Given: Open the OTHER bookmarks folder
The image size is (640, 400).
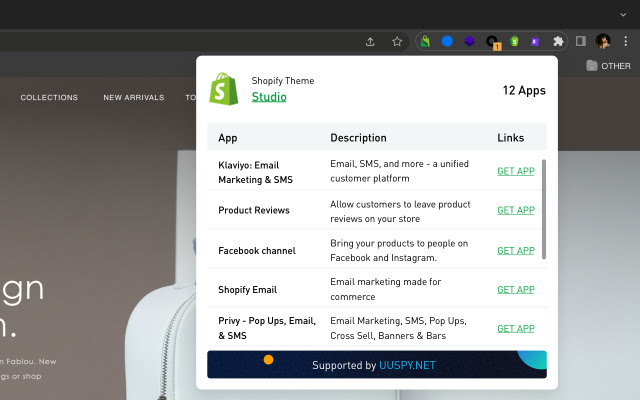Looking at the screenshot, I should 608,66.
